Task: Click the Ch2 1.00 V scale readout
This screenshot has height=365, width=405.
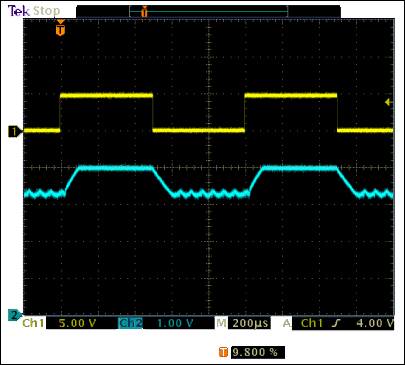Action: coord(175,323)
